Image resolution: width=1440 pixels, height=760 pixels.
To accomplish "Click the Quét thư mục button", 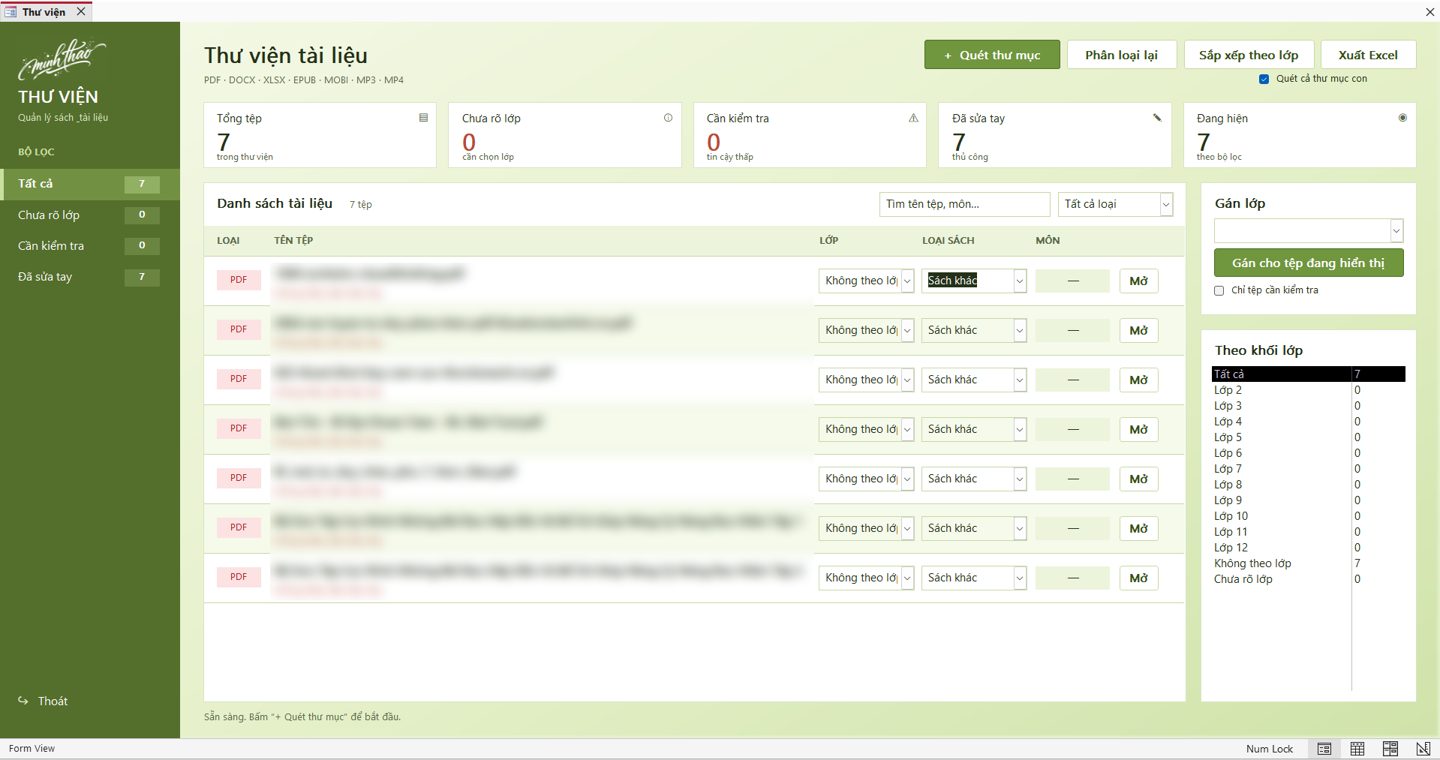I will pos(992,55).
